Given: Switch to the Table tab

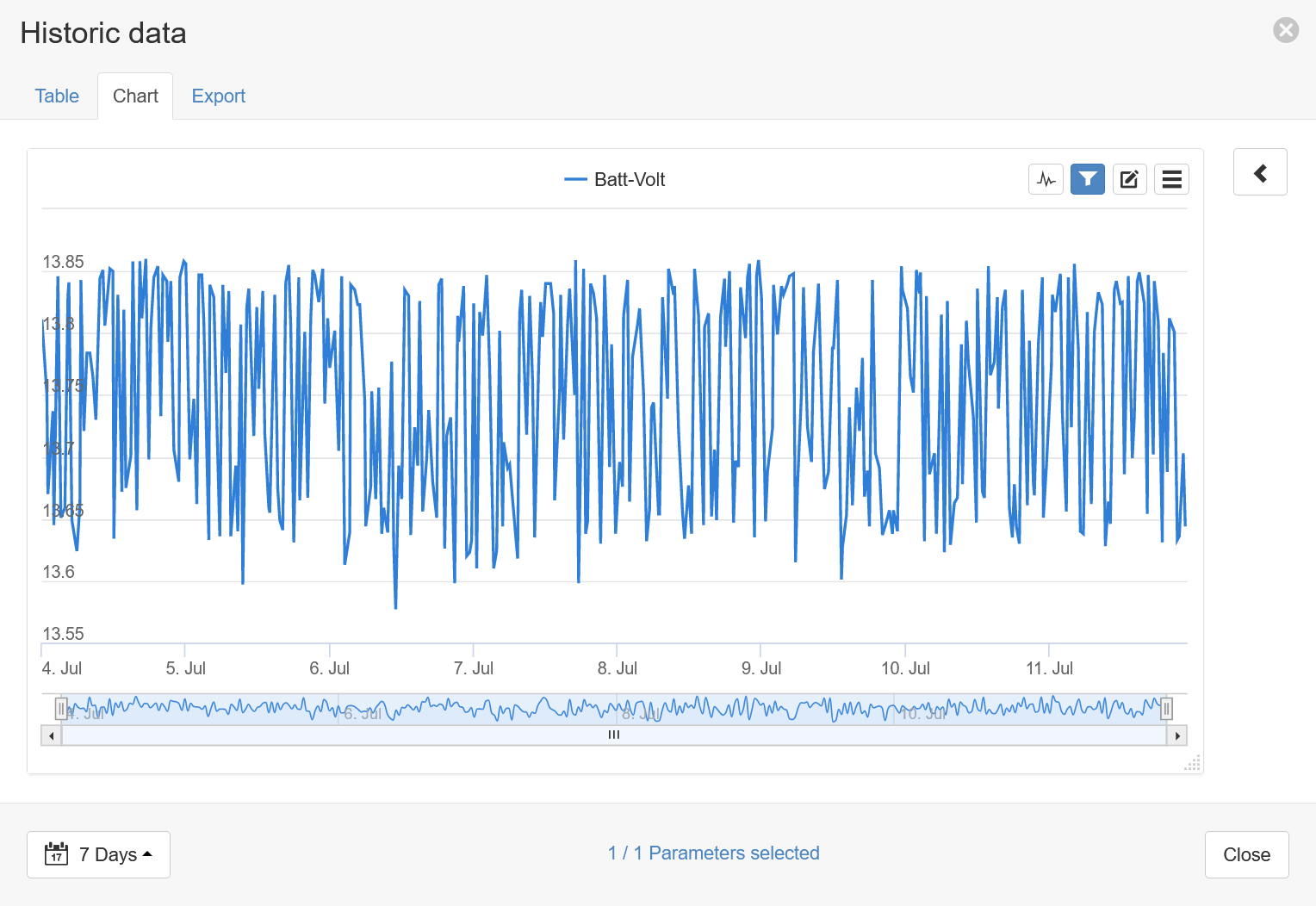Looking at the screenshot, I should [57, 96].
